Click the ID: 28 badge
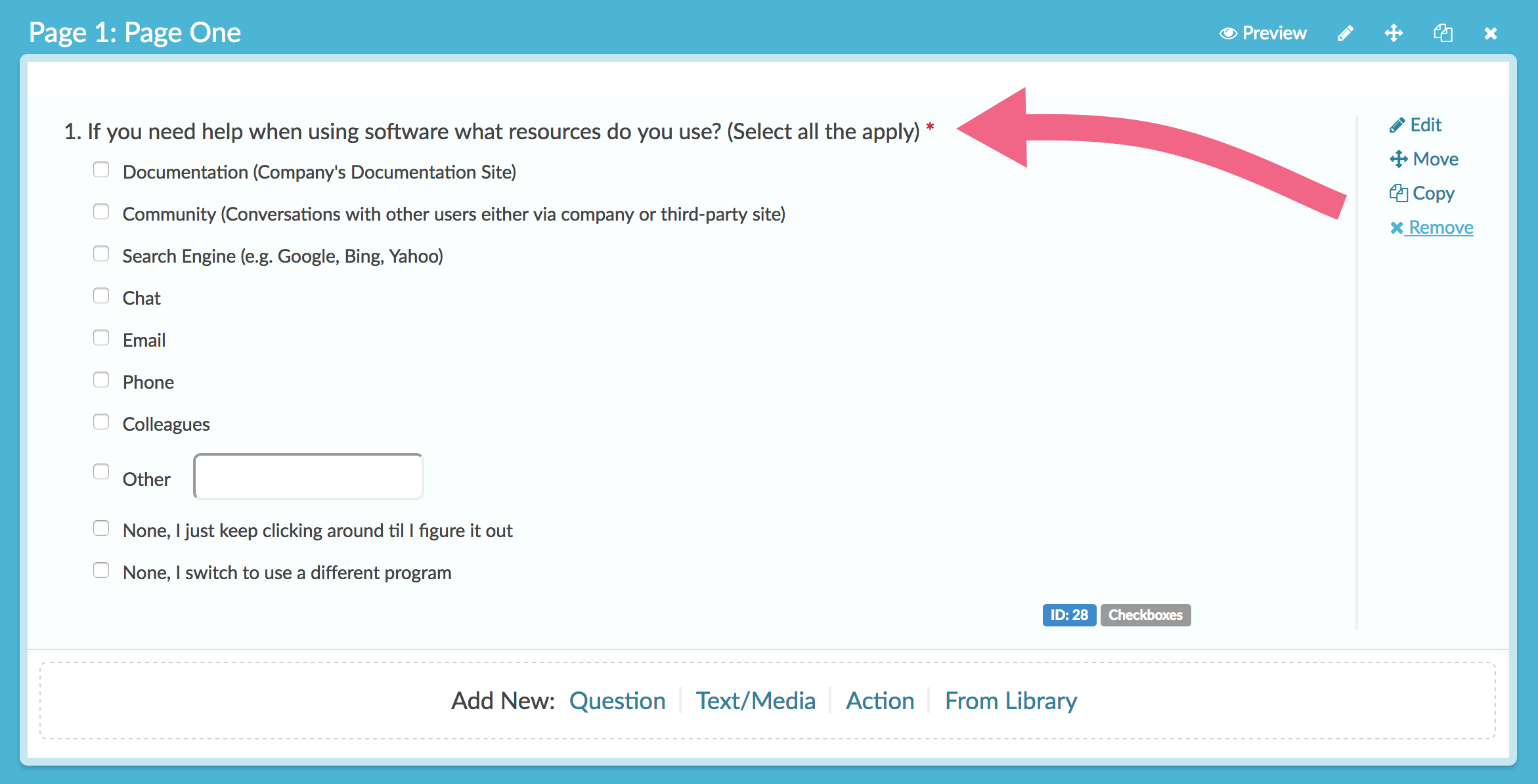1538x784 pixels. coord(1069,615)
